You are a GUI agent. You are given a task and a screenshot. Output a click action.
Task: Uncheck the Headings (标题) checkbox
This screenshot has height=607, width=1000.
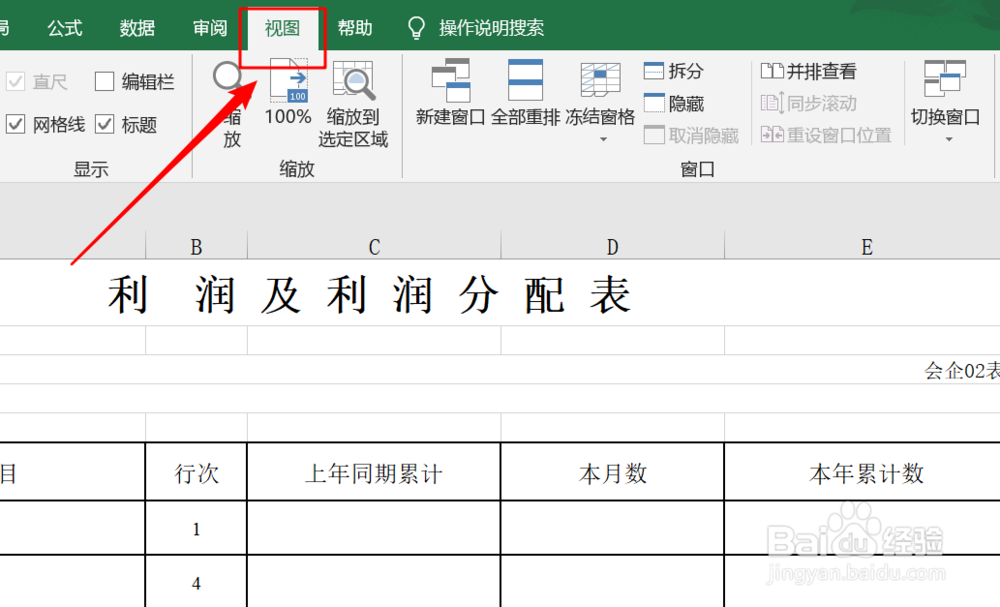point(104,124)
